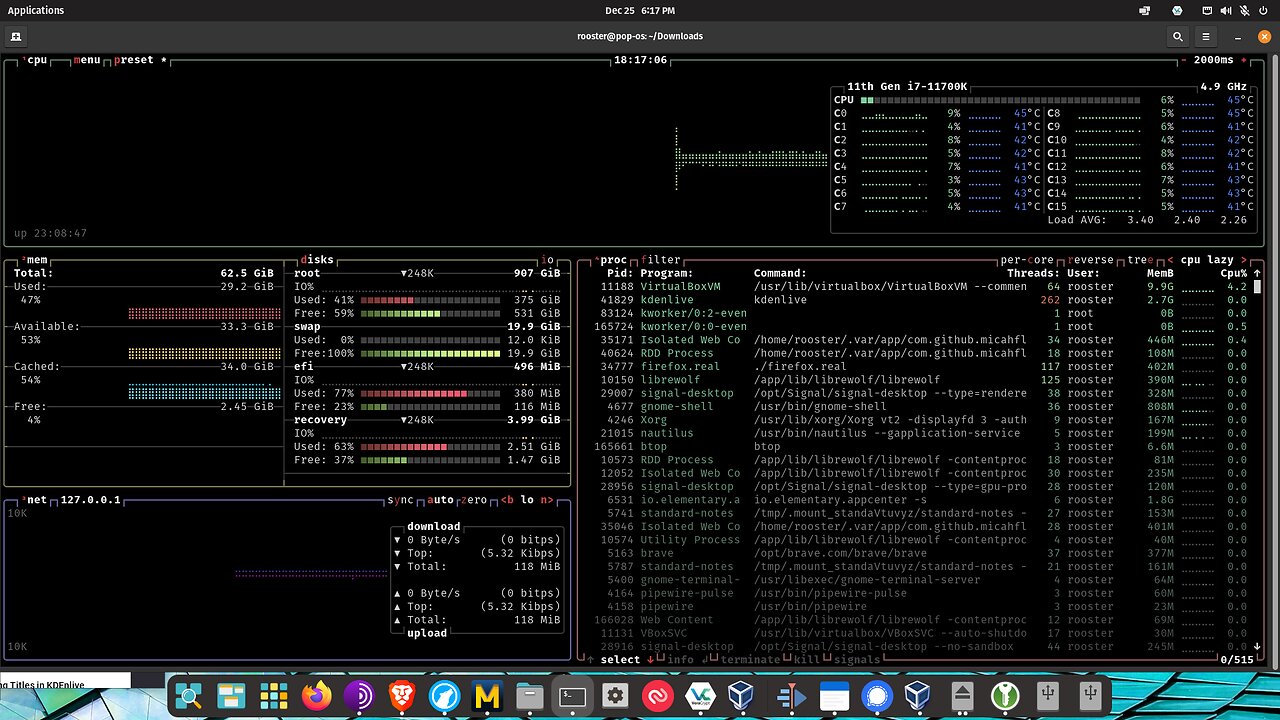Launch Firefox from the dock
Viewport: 1280px width, 720px height.
317,696
